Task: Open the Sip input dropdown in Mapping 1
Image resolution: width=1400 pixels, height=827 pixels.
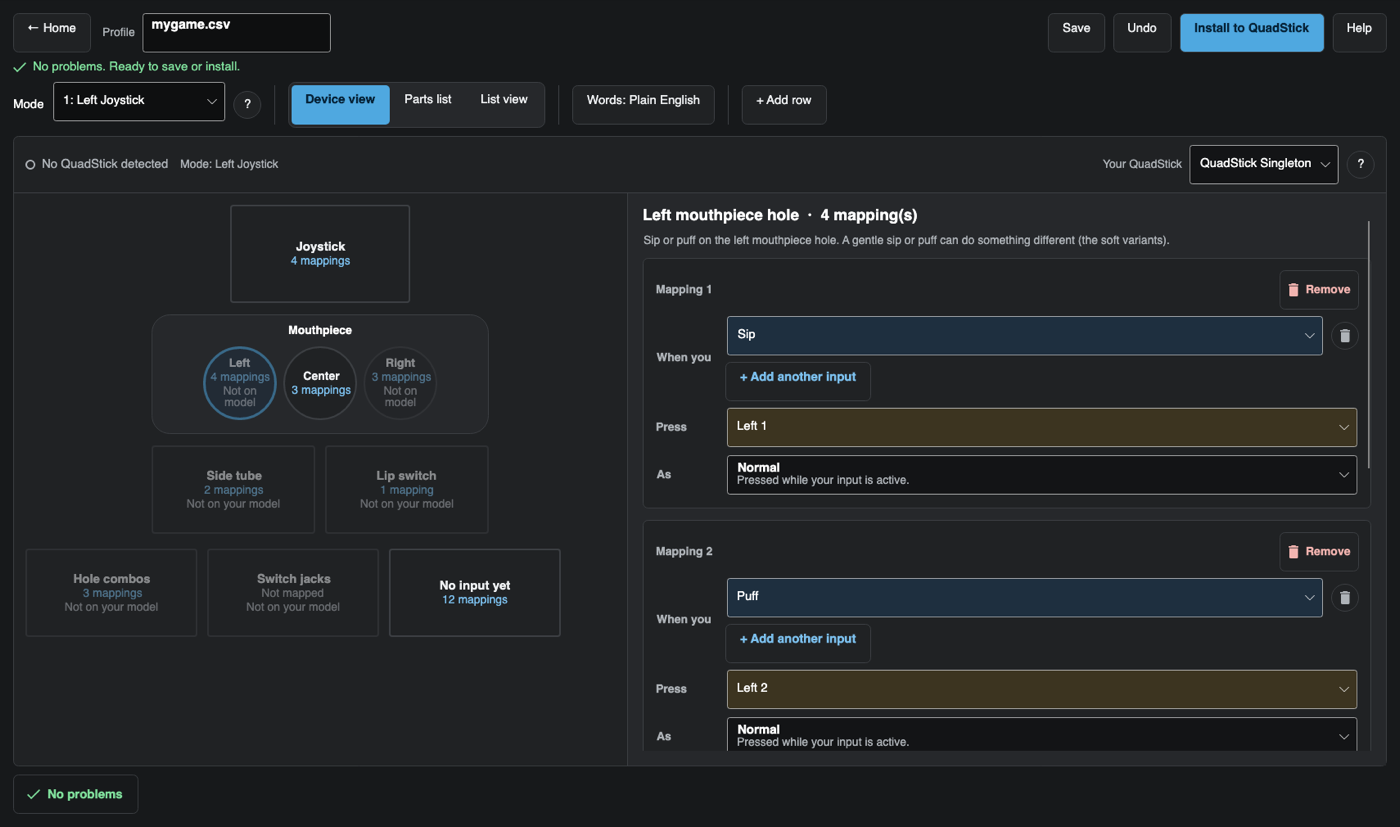Action: (1024, 335)
